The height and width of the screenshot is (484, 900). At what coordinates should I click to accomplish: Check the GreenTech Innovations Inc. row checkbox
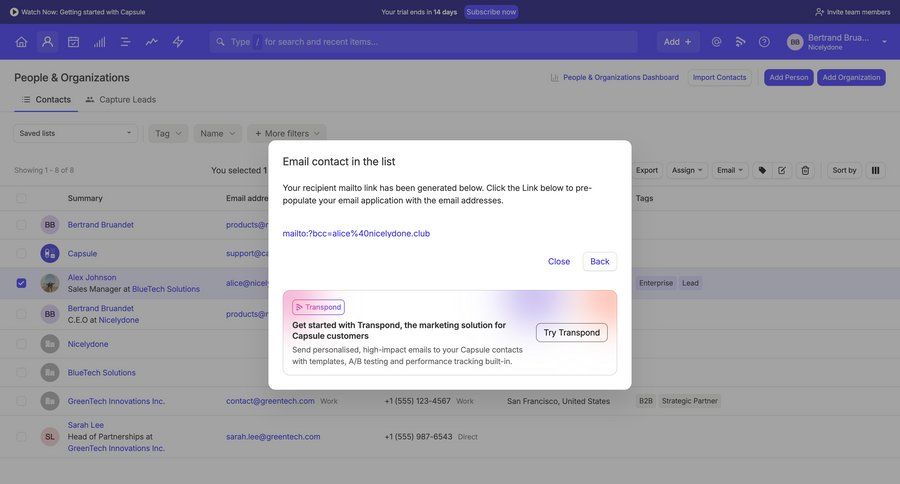[x=21, y=401]
